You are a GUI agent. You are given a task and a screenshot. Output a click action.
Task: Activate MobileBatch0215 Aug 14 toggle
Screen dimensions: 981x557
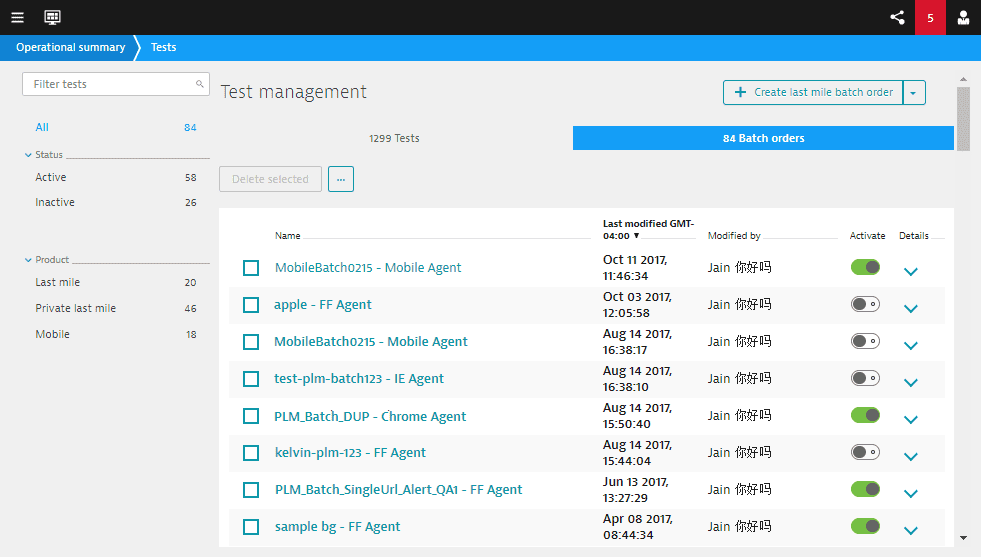pyautogui.click(x=865, y=341)
